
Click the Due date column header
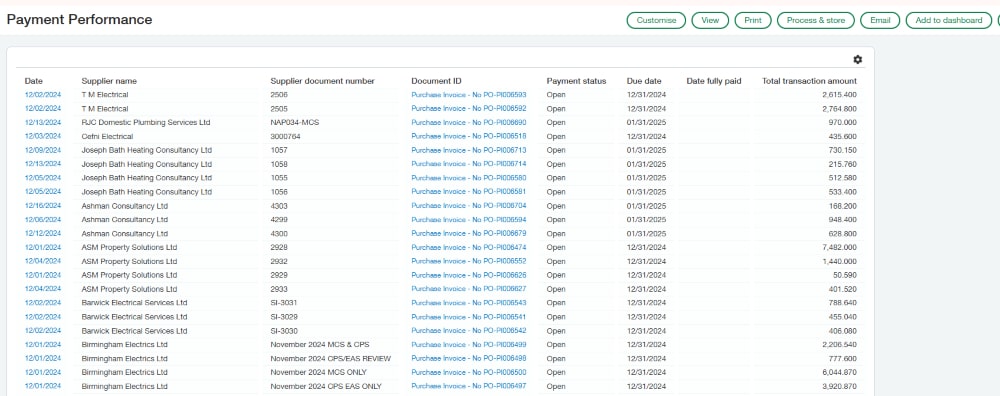(644, 81)
